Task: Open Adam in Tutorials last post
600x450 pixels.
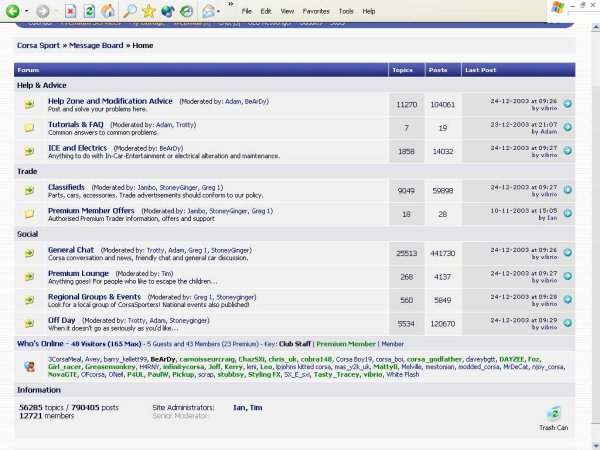Action: point(549,132)
